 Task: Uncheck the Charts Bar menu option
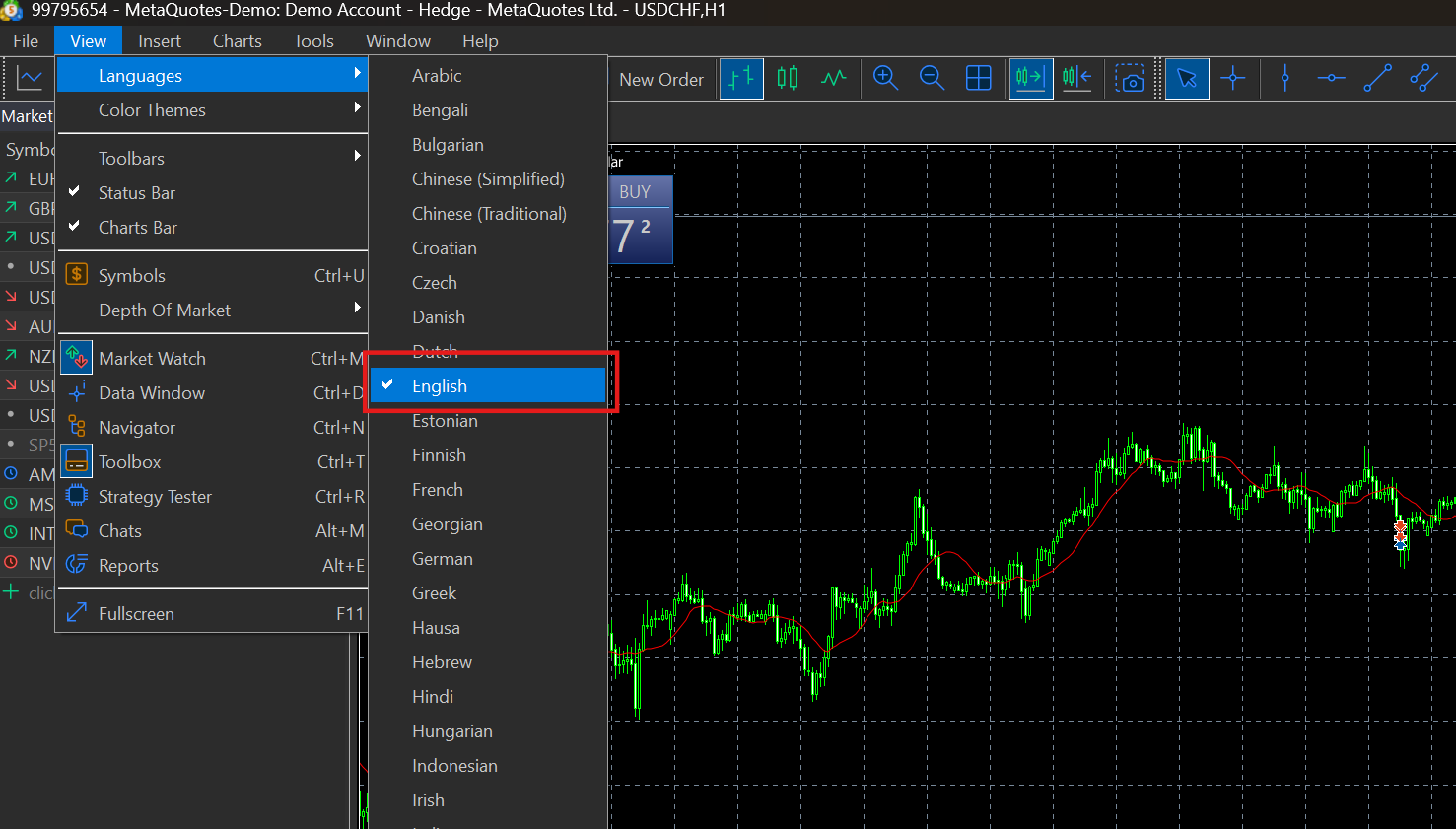138,228
